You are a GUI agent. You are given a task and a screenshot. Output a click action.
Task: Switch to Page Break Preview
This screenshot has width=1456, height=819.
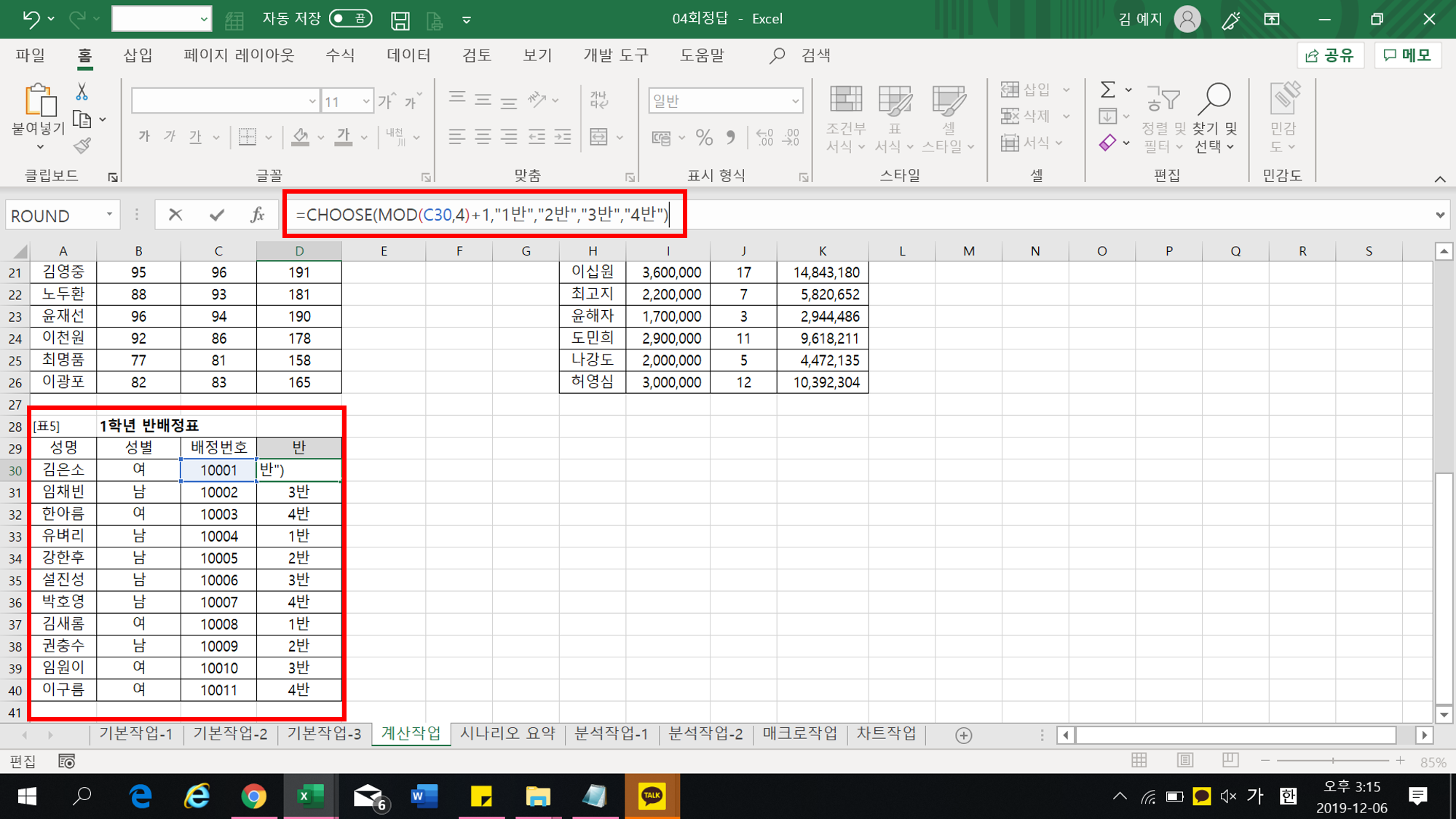pos(1230,761)
